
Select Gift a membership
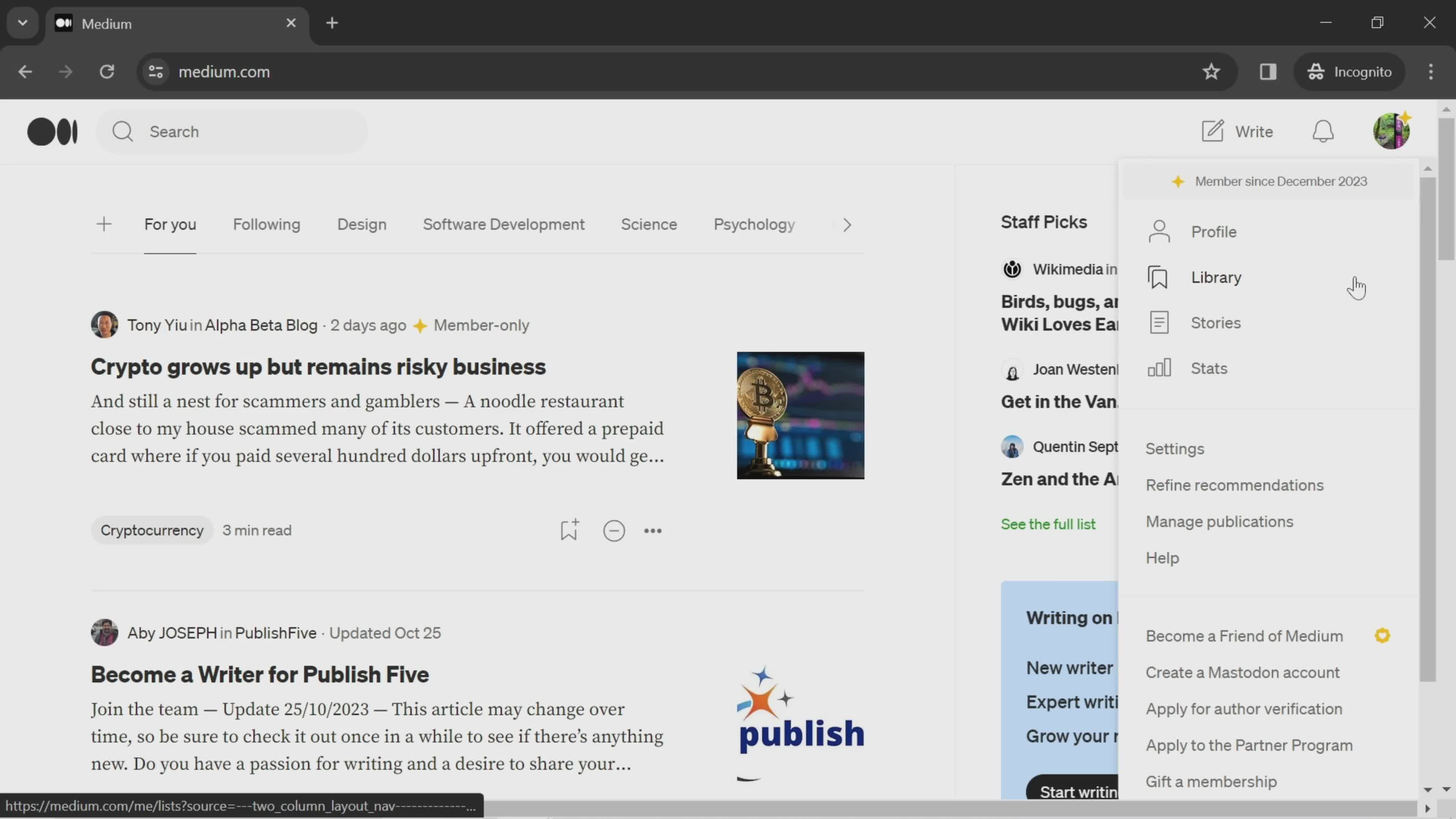(1211, 782)
